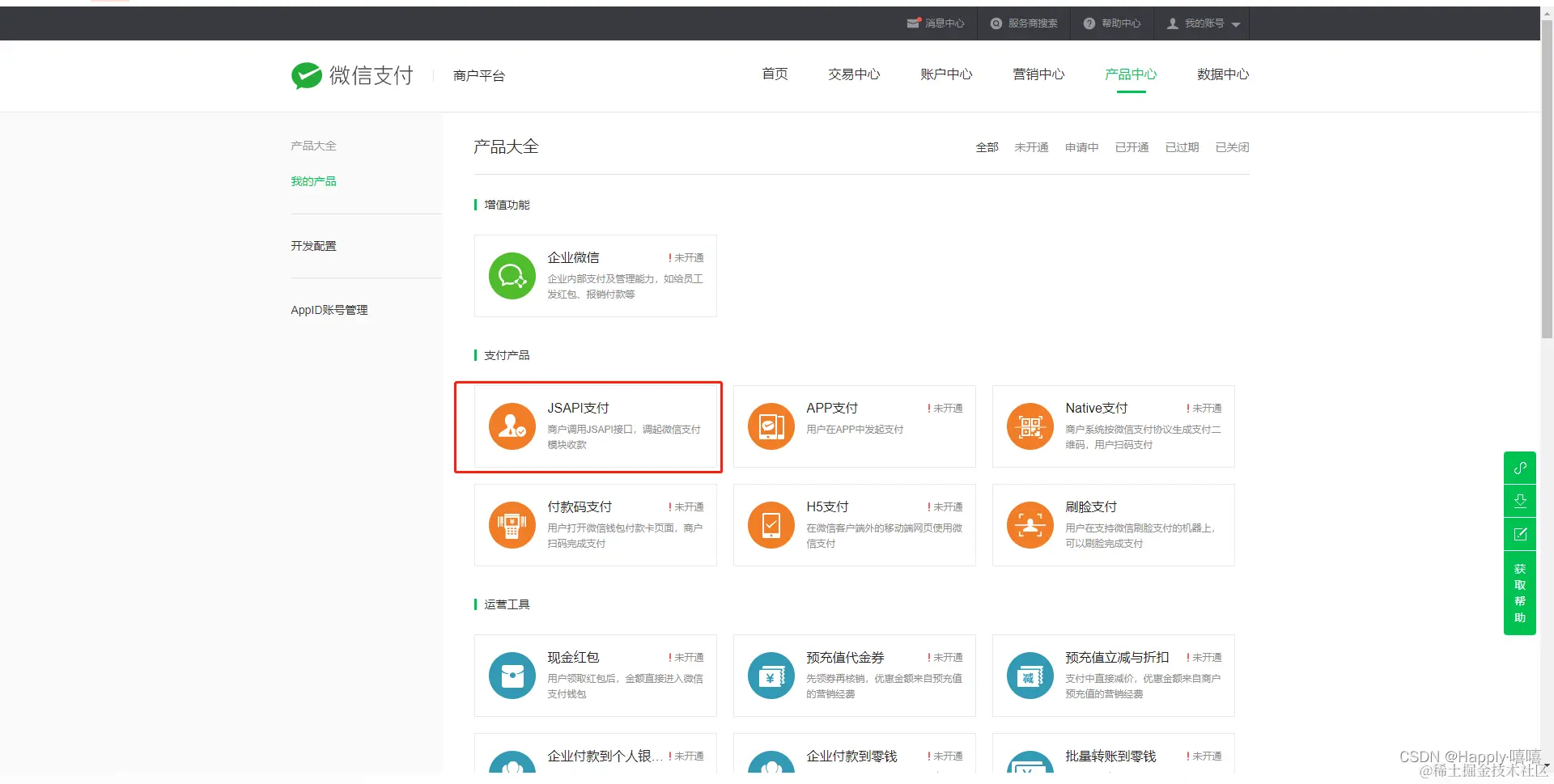
Task: Open the 预充值立减与折扣 title
Action: [x=1117, y=658]
